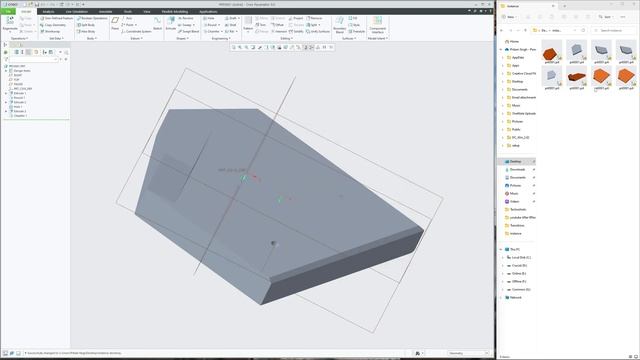Screen dimensions: 640x360
Task: Open the Applications tab
Action: pyautogui.click(x=208, y=11)
